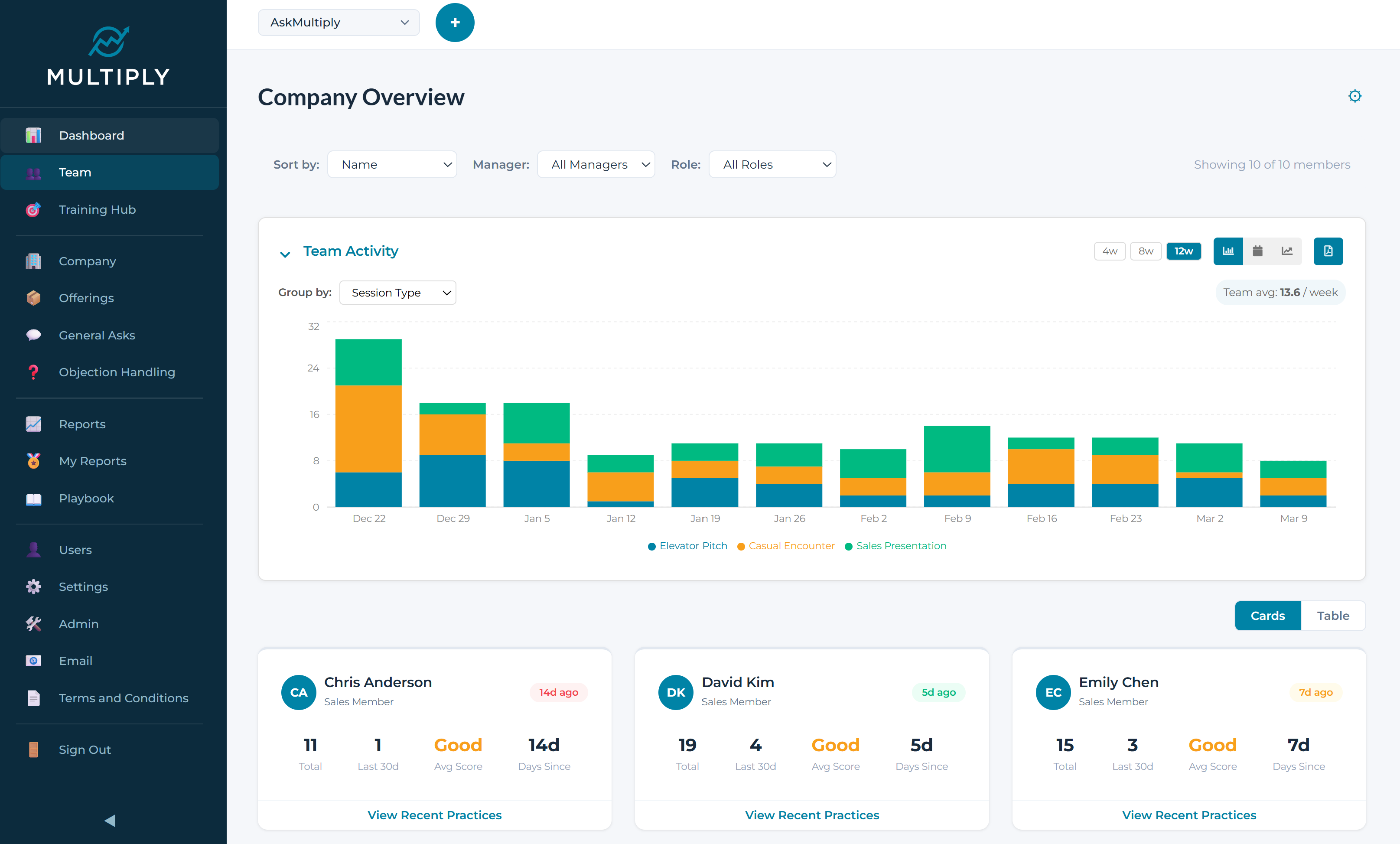Select the 4w time range
Screen dimensions: 1400x844
pos(1109,251)
